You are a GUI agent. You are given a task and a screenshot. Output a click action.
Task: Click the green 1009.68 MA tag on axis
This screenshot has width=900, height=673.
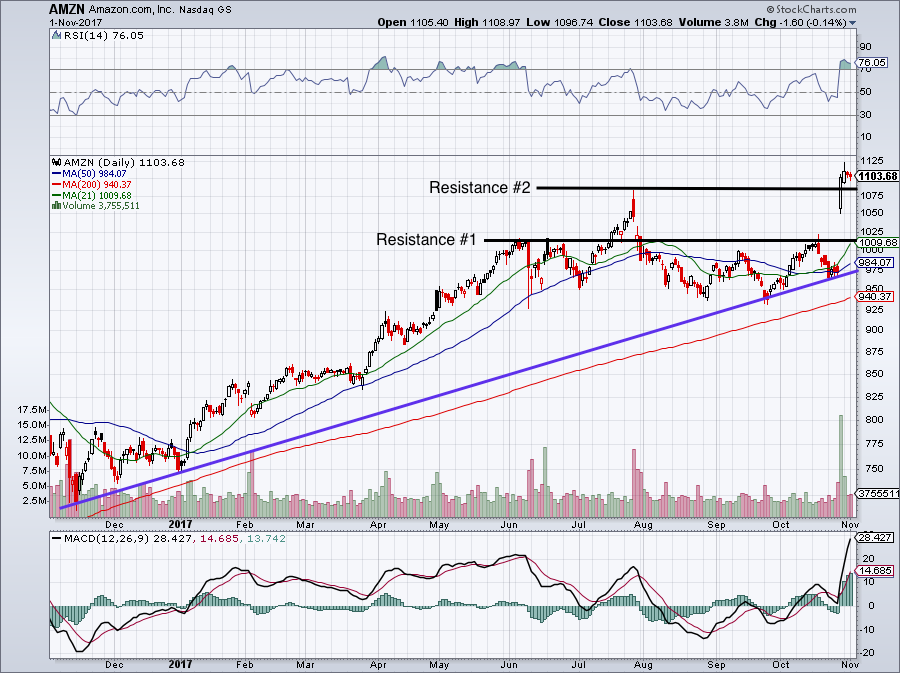(877, 243)
